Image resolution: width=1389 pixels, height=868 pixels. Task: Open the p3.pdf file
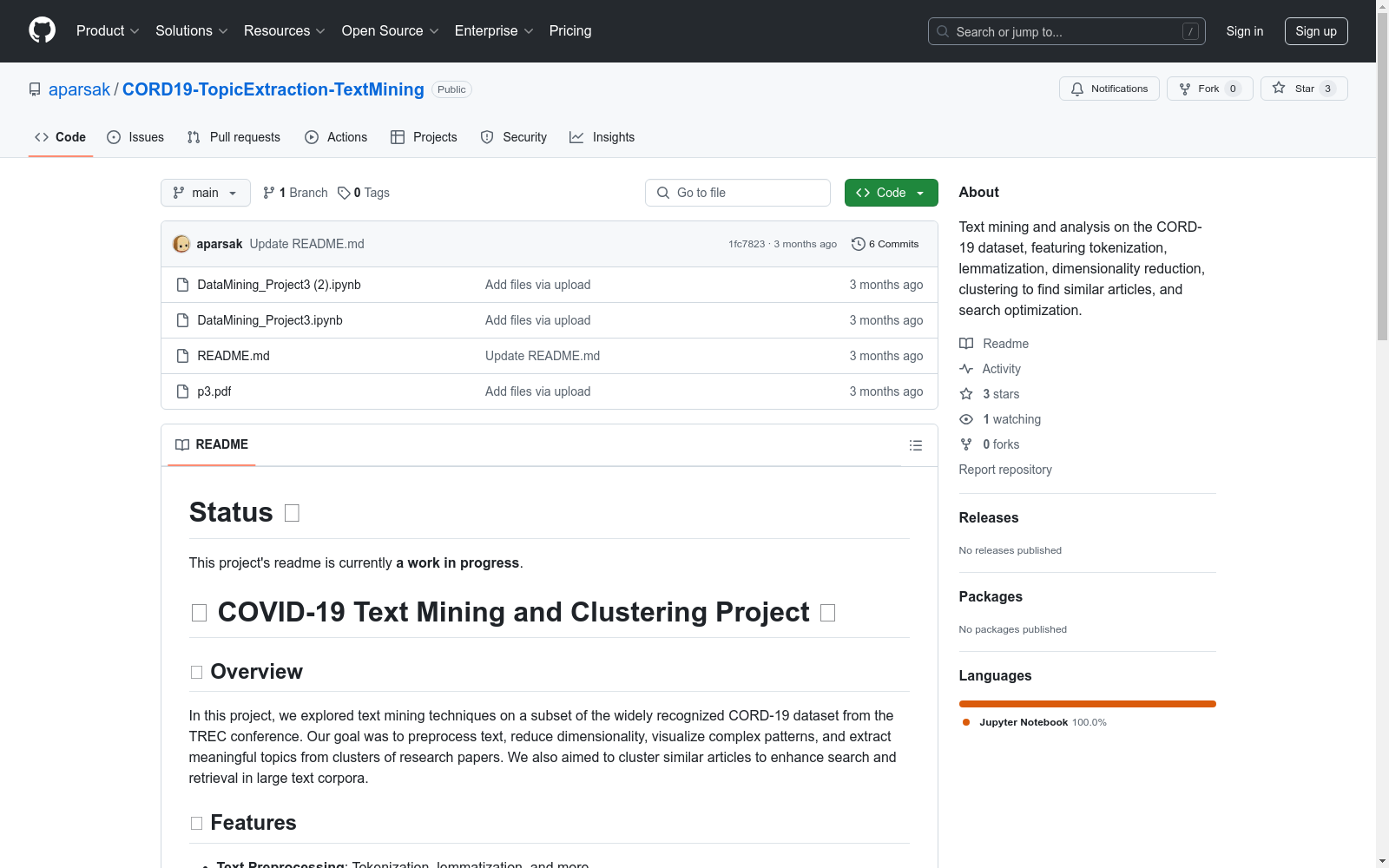[x=214, y=391]
